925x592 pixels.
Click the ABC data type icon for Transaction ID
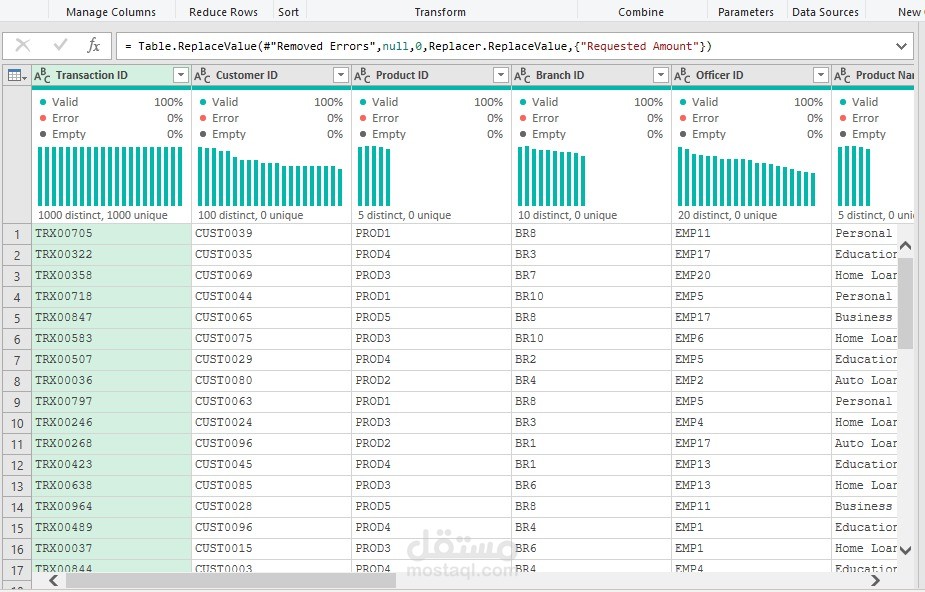point(42,75)
